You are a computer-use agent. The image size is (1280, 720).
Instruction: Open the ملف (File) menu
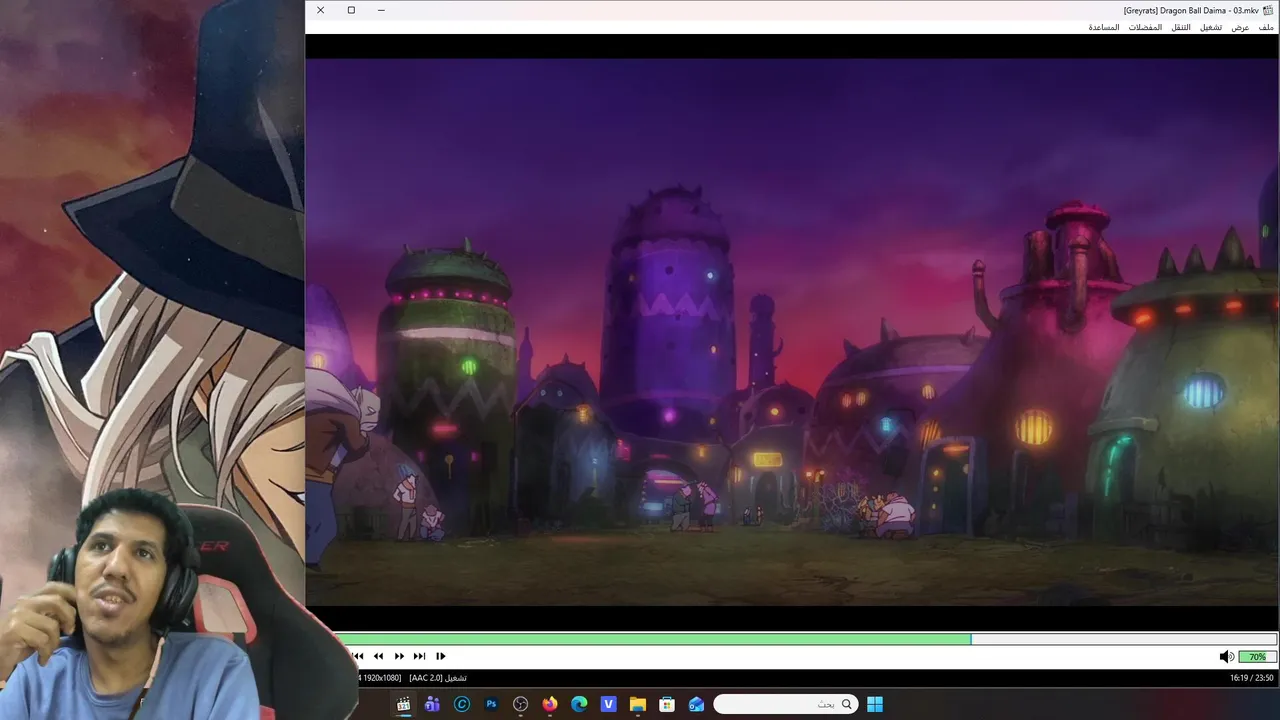(x=1266, y=27)
